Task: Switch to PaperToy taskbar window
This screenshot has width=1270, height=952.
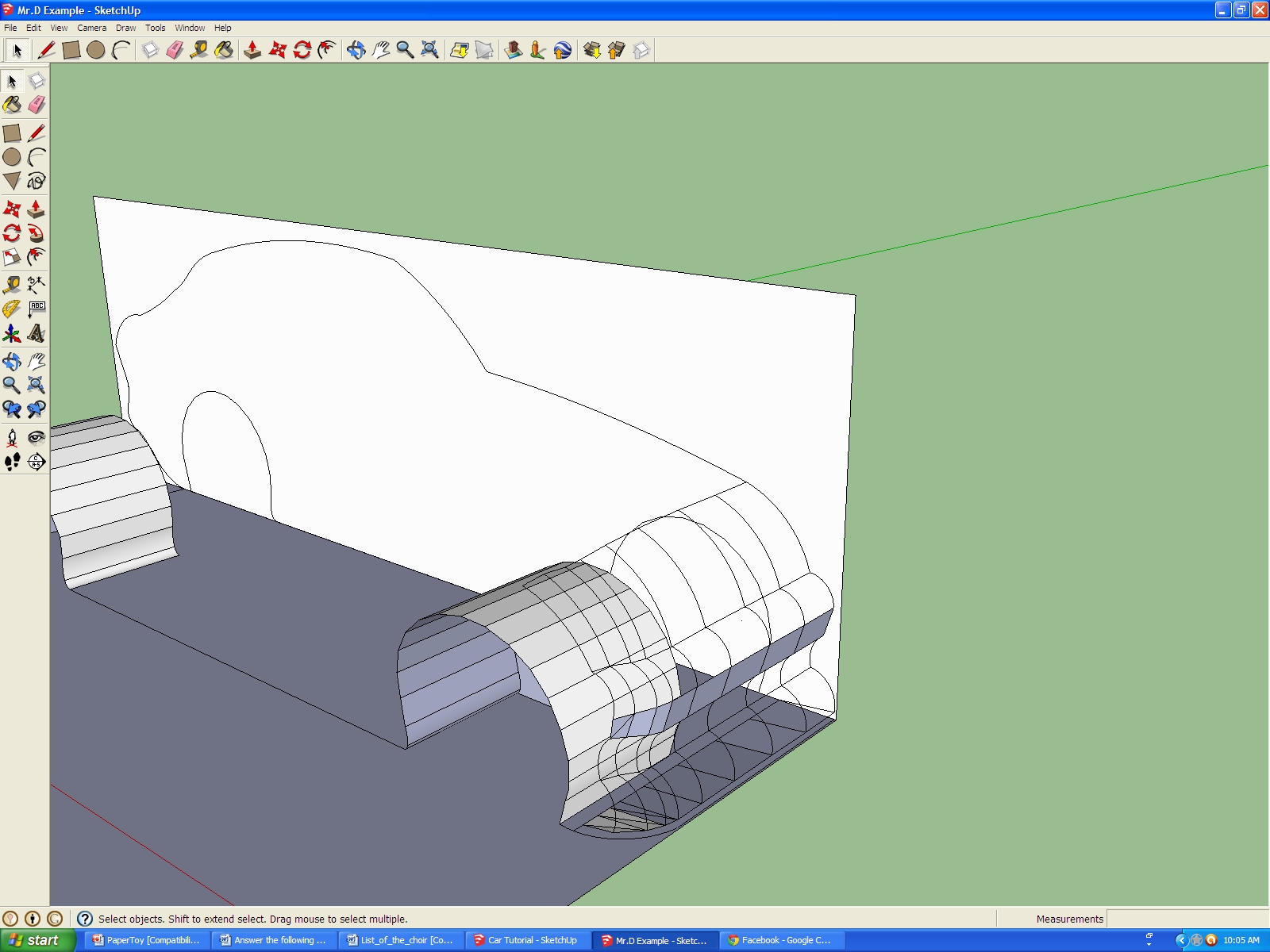Action: pyautogui.click(x=146, y=940)
